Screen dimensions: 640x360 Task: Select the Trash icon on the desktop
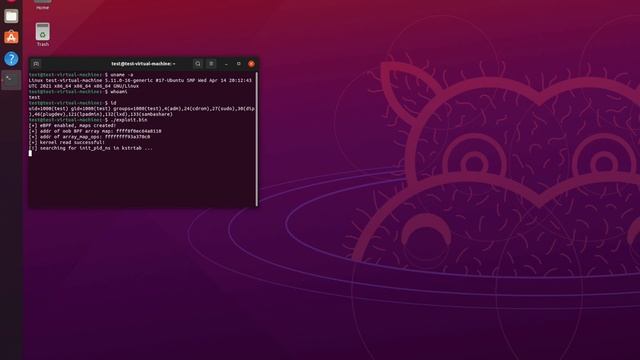[x=42, y=35]
